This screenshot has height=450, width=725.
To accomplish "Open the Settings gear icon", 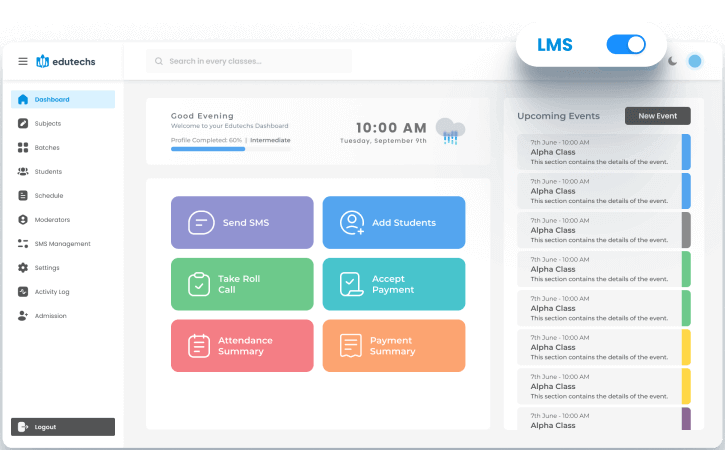I will click(x=23, y=267).
